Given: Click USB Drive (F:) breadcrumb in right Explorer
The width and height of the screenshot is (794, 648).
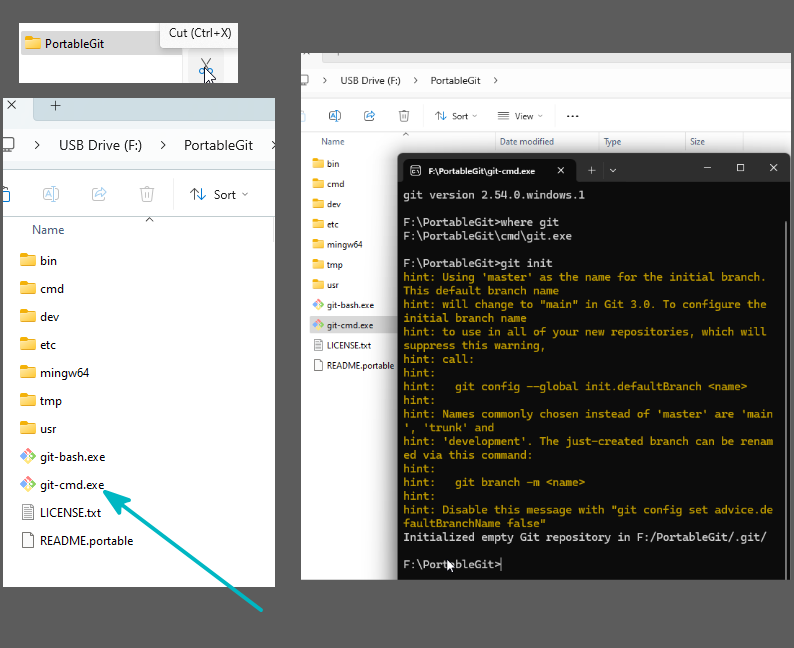Looking at the screenshot, I should 370,80.
